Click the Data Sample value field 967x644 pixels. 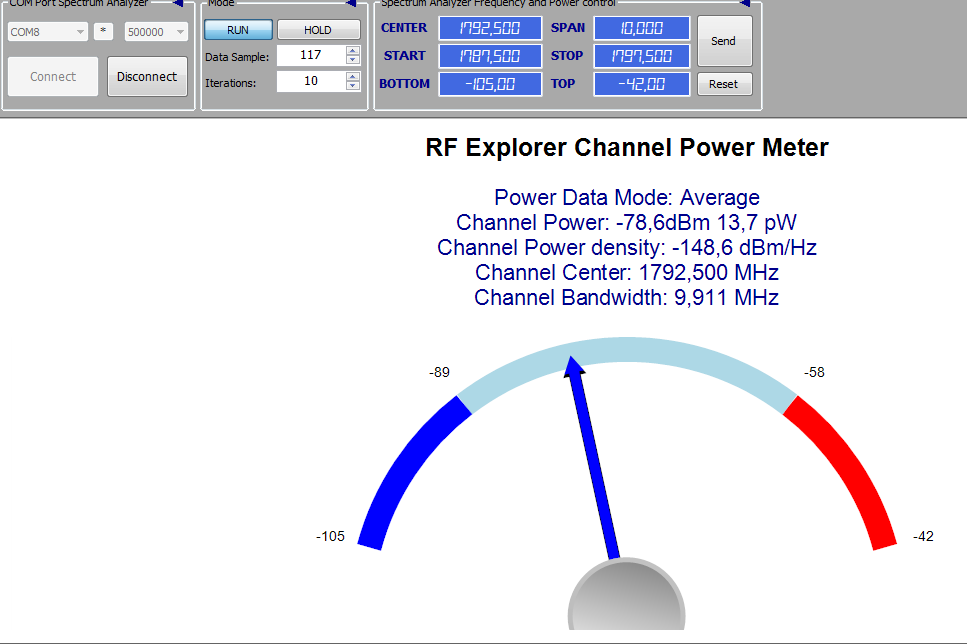coord(311,55)
